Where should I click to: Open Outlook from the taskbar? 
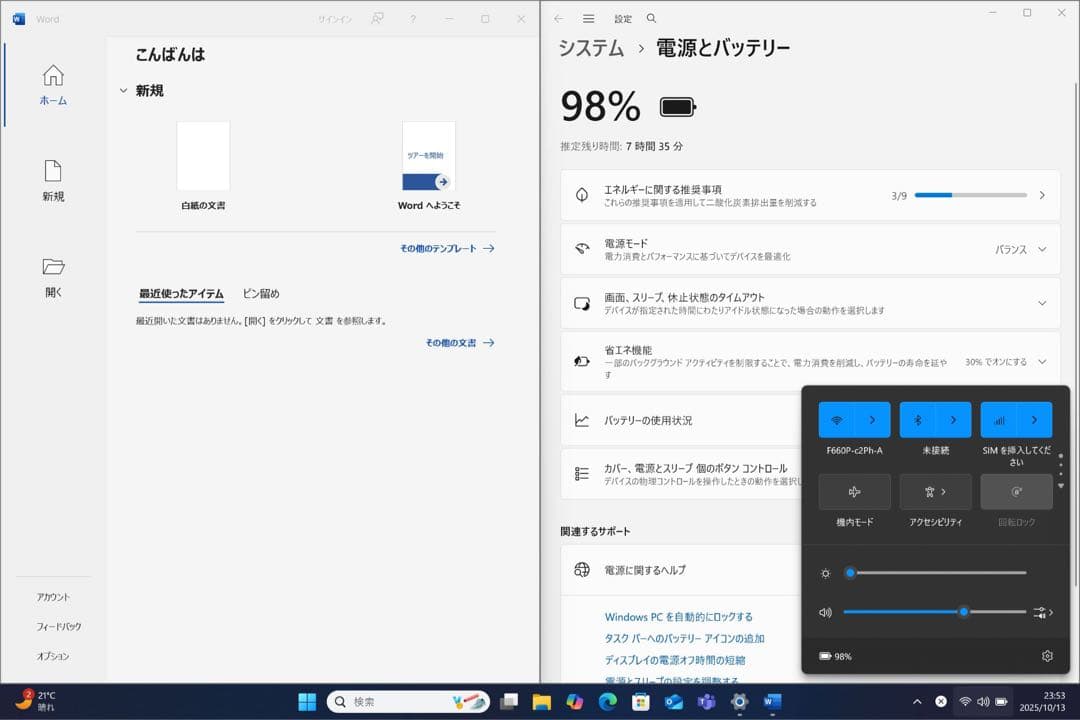(x=674, y=701)
